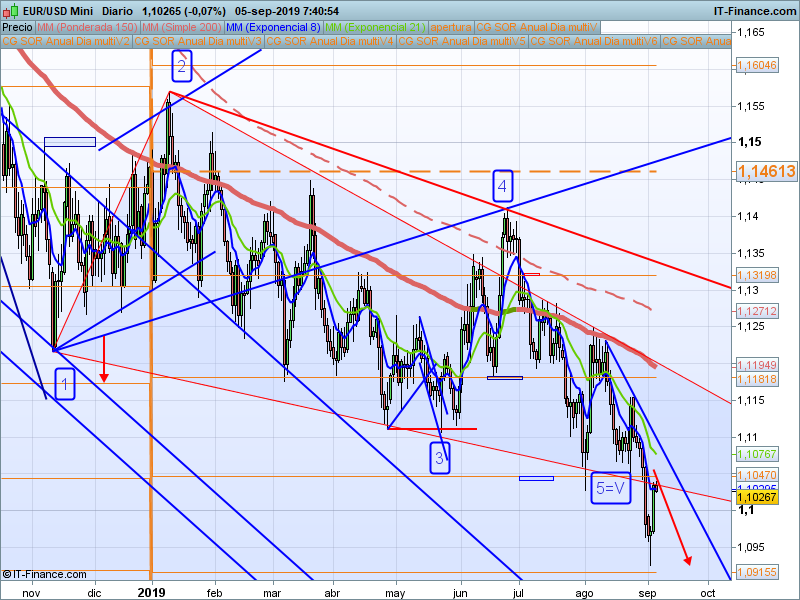Image resolution: width=800 pixels, height=600 pixels.
Task: Select the CG SOR Anual Dia multiV2 tab
Action: [x=66, y=41]
